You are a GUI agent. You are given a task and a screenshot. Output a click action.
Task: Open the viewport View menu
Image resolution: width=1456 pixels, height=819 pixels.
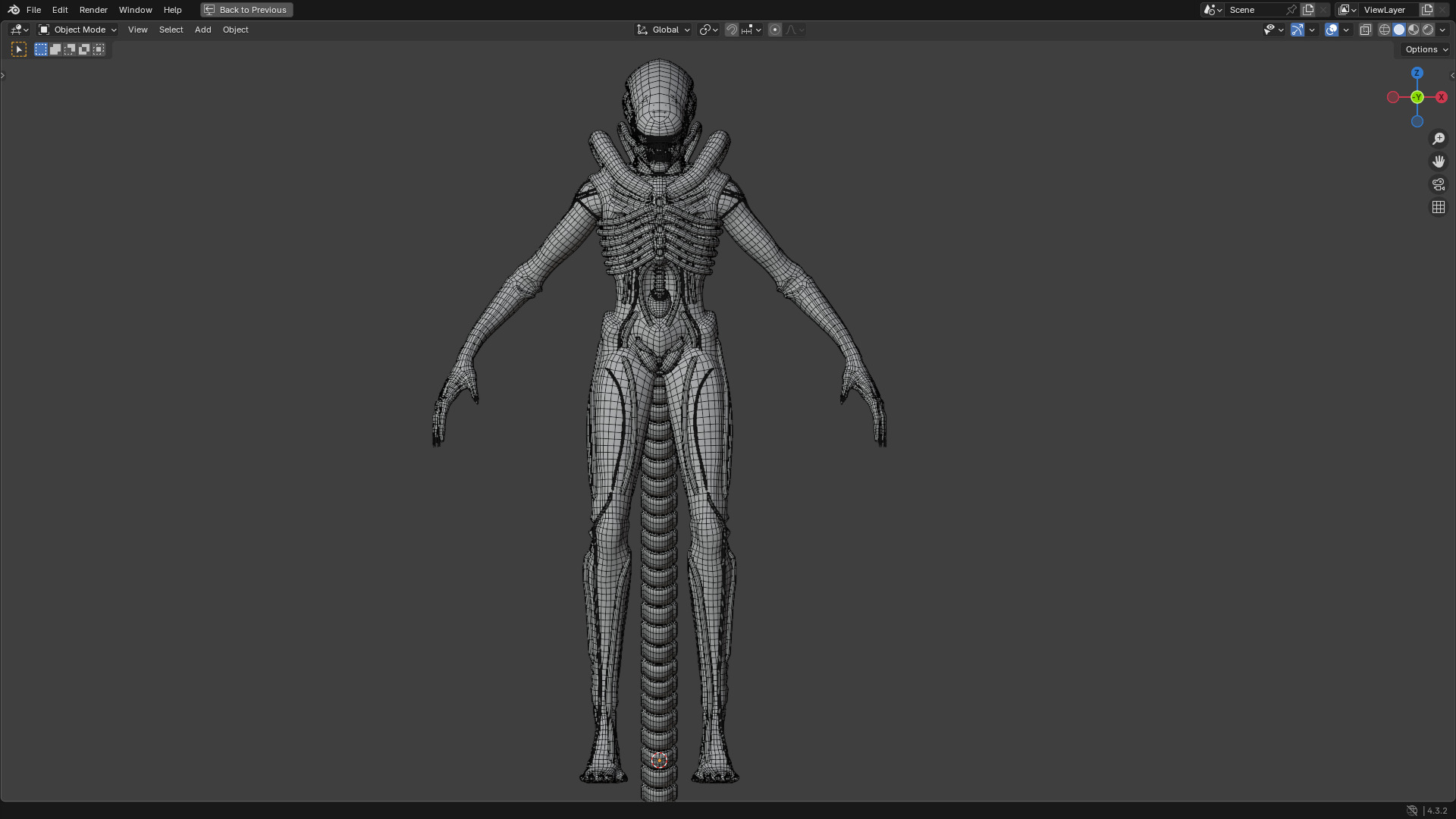[x=137, y=30]
